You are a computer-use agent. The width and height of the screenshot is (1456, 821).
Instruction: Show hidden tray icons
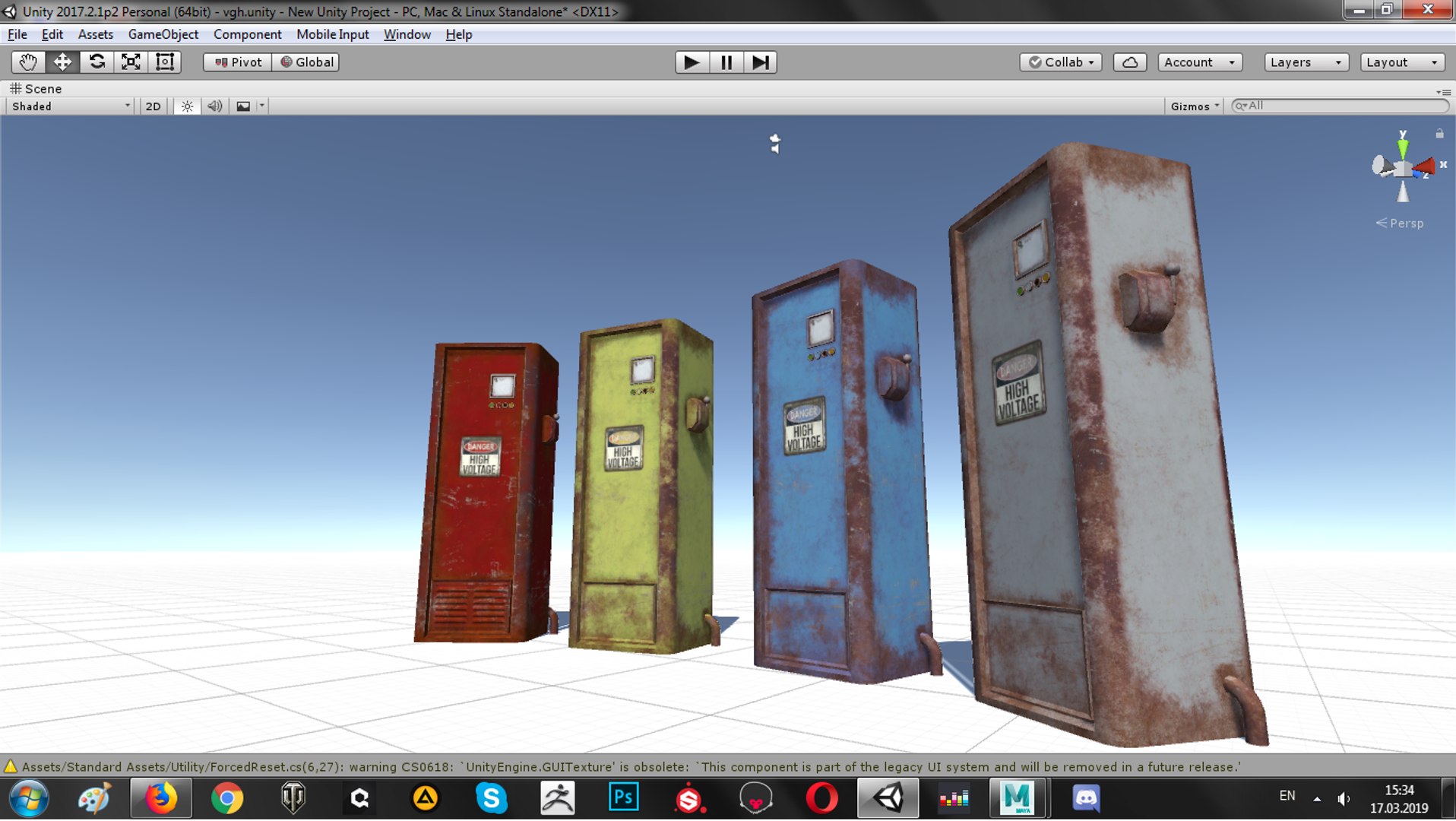point(1317,798)
